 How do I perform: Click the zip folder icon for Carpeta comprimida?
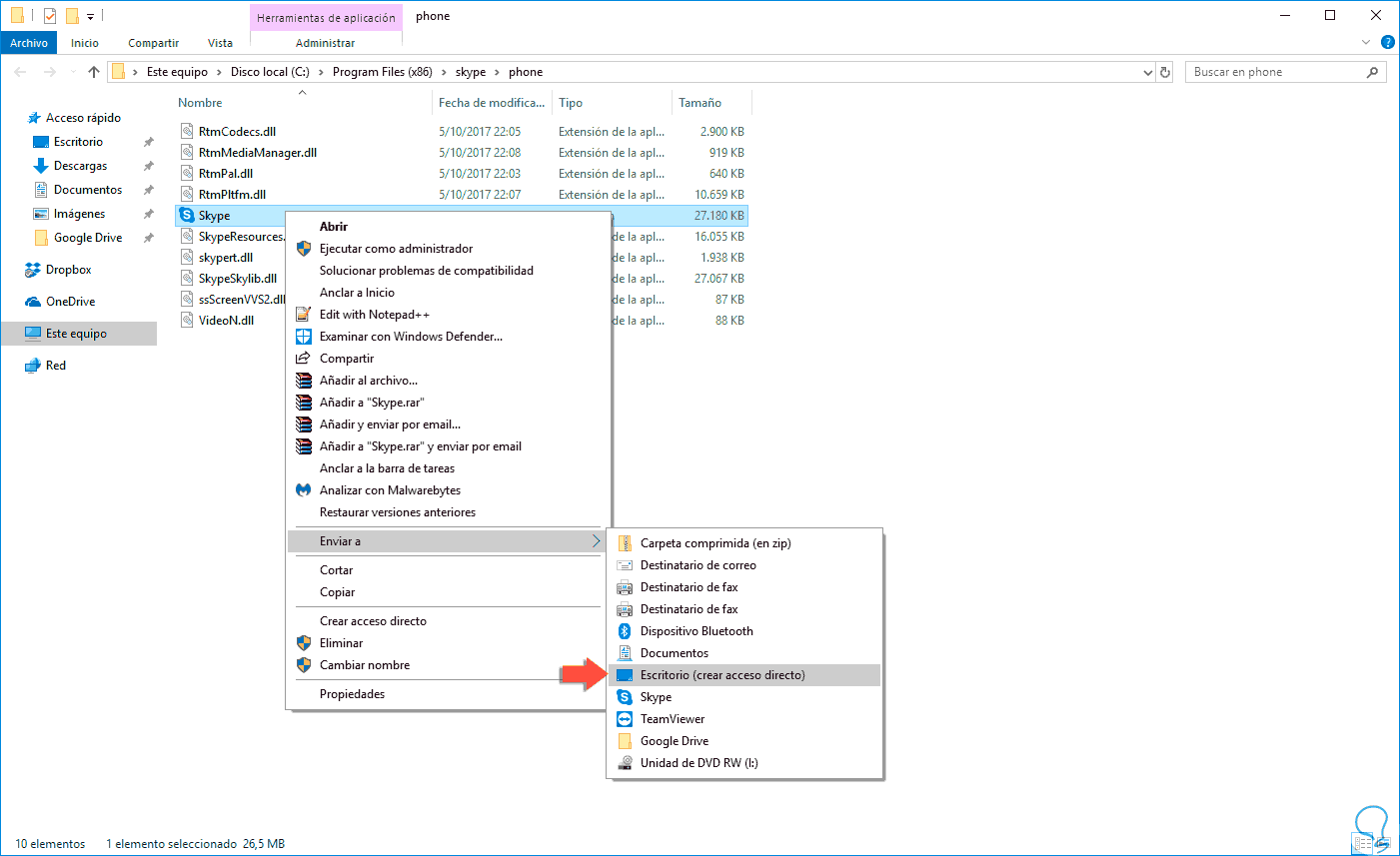point(625,543)
